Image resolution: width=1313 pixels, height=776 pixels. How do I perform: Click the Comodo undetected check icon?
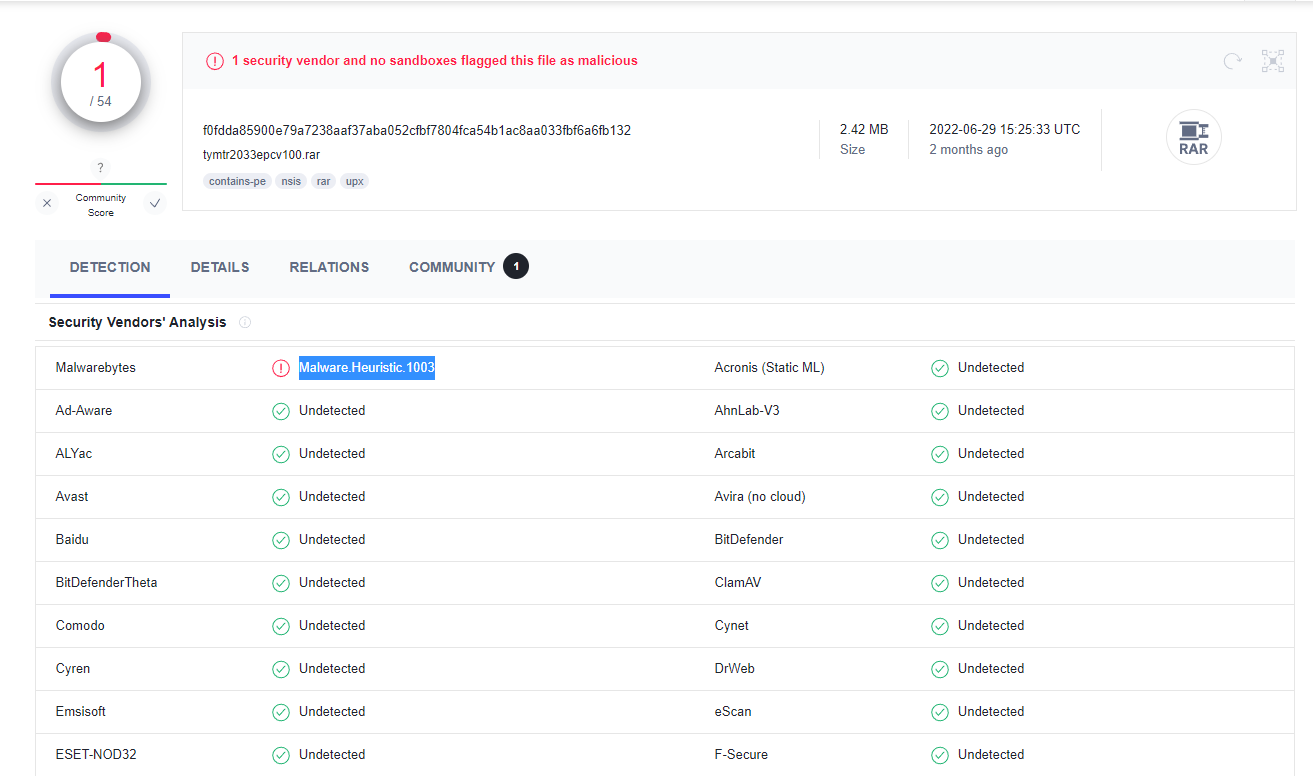pos(281,626)
